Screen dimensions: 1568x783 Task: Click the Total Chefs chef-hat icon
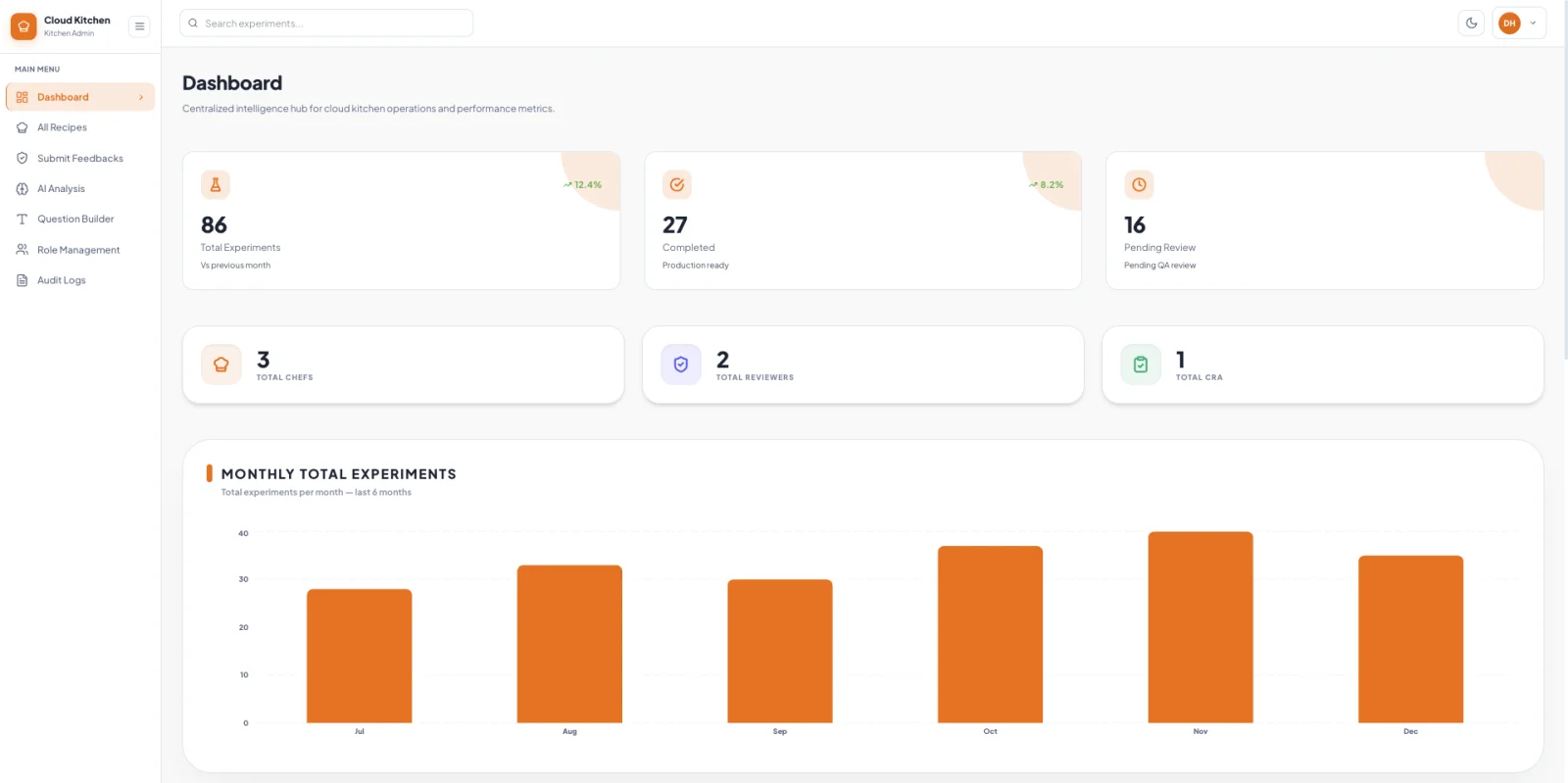click(221, 365)
